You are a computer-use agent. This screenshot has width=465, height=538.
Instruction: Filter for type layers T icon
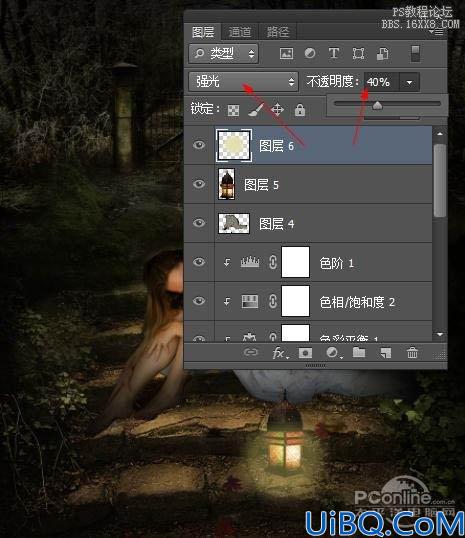334,54
